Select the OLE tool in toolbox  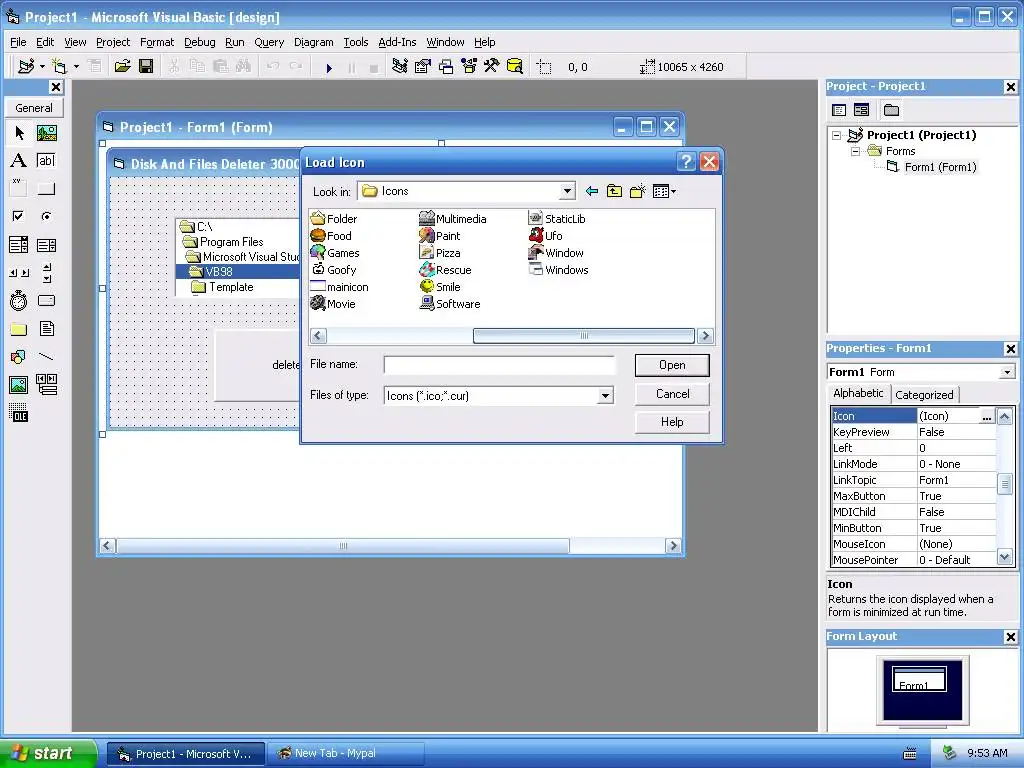[x=19, y=413]
